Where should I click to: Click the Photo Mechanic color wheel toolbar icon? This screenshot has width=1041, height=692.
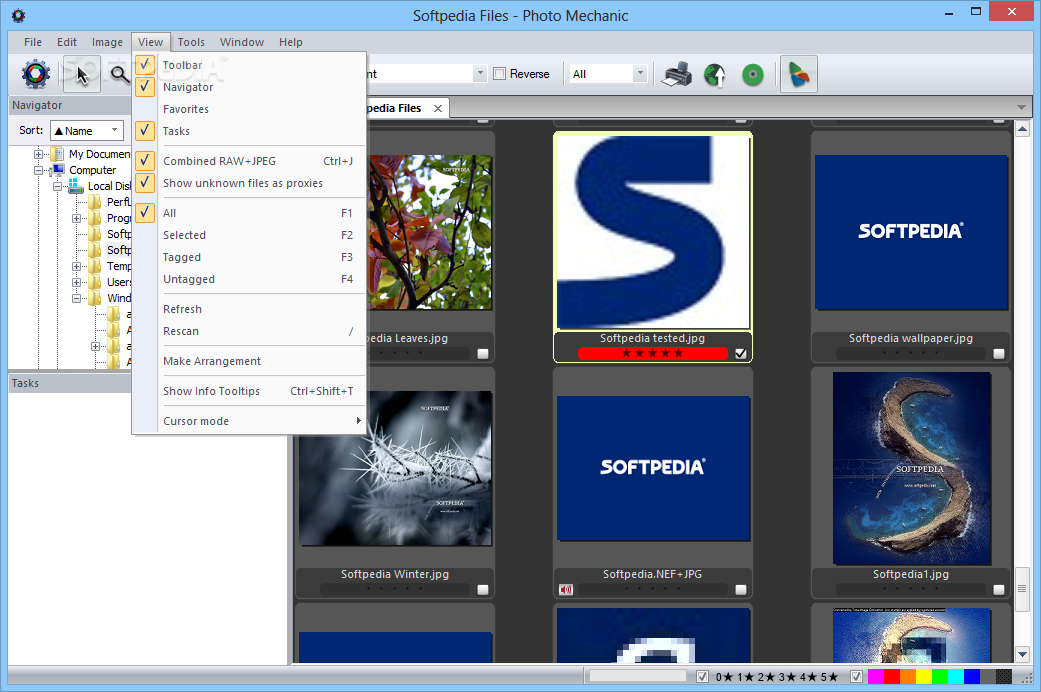tap(36, 74)
